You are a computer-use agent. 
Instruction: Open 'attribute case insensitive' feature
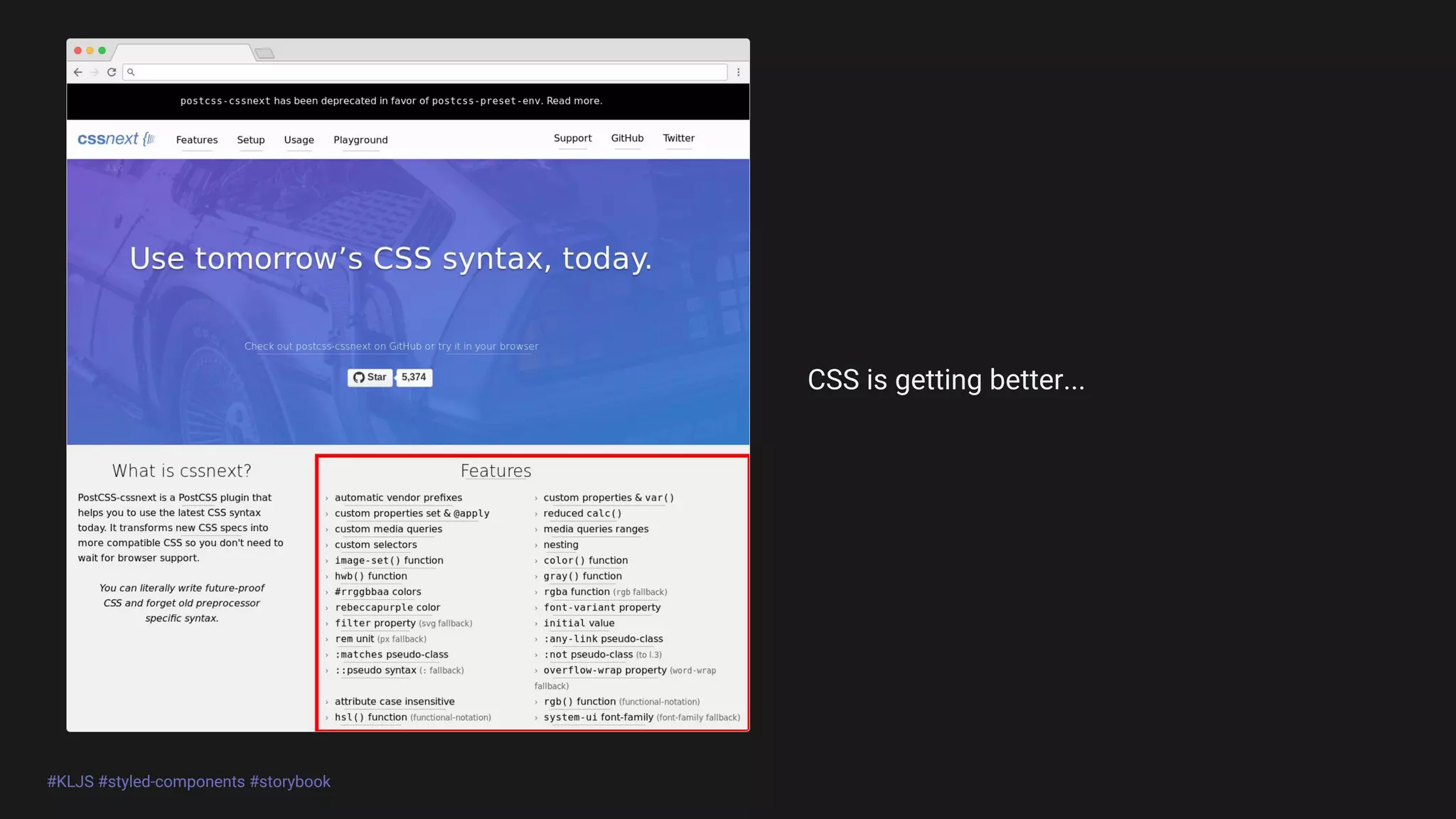tap(395, 701)
